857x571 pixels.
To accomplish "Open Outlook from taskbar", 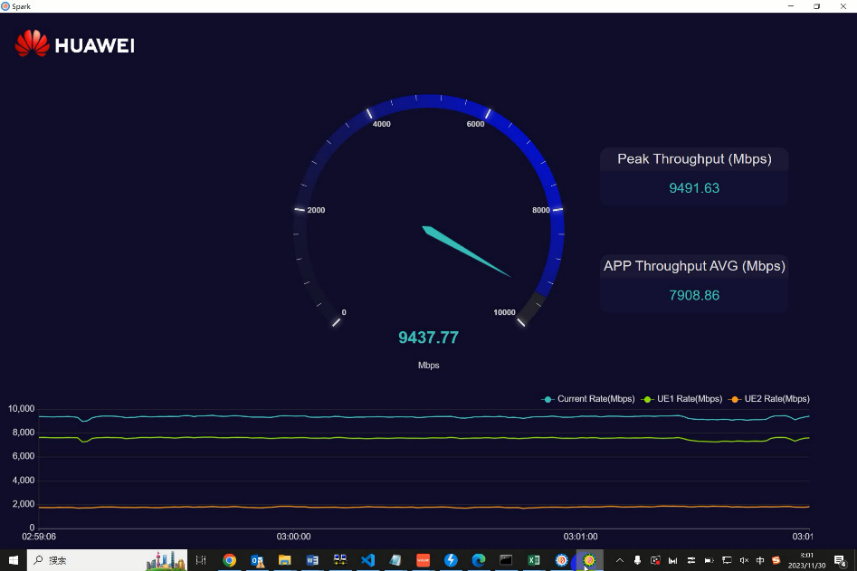I will [257, 560].
